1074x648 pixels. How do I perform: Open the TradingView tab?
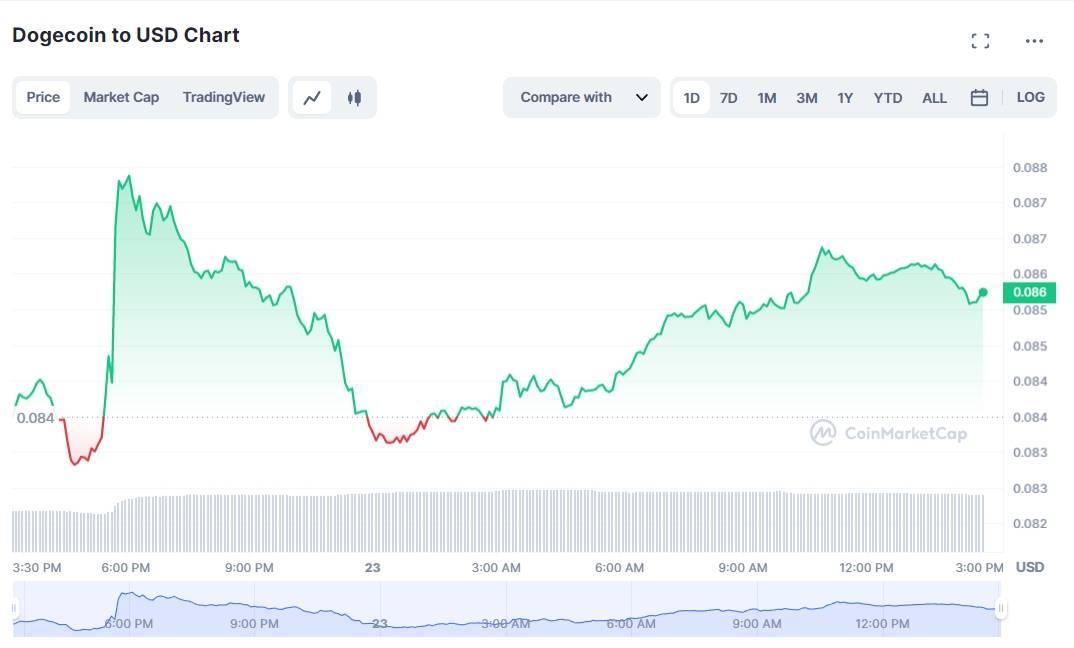tap(224, 97)
